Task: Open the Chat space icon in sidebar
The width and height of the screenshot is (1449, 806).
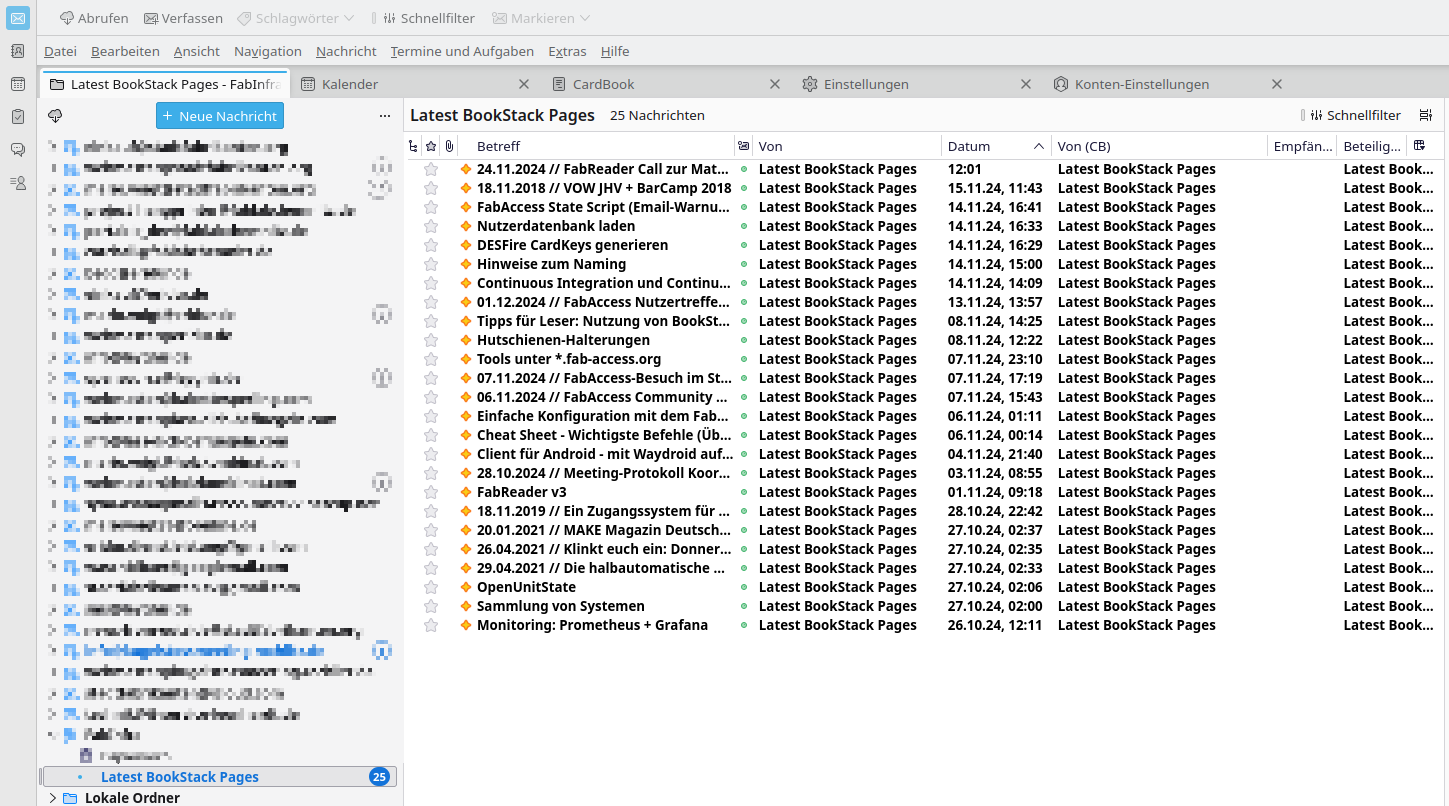Action: pyautogui.click(x=17, y=150)
